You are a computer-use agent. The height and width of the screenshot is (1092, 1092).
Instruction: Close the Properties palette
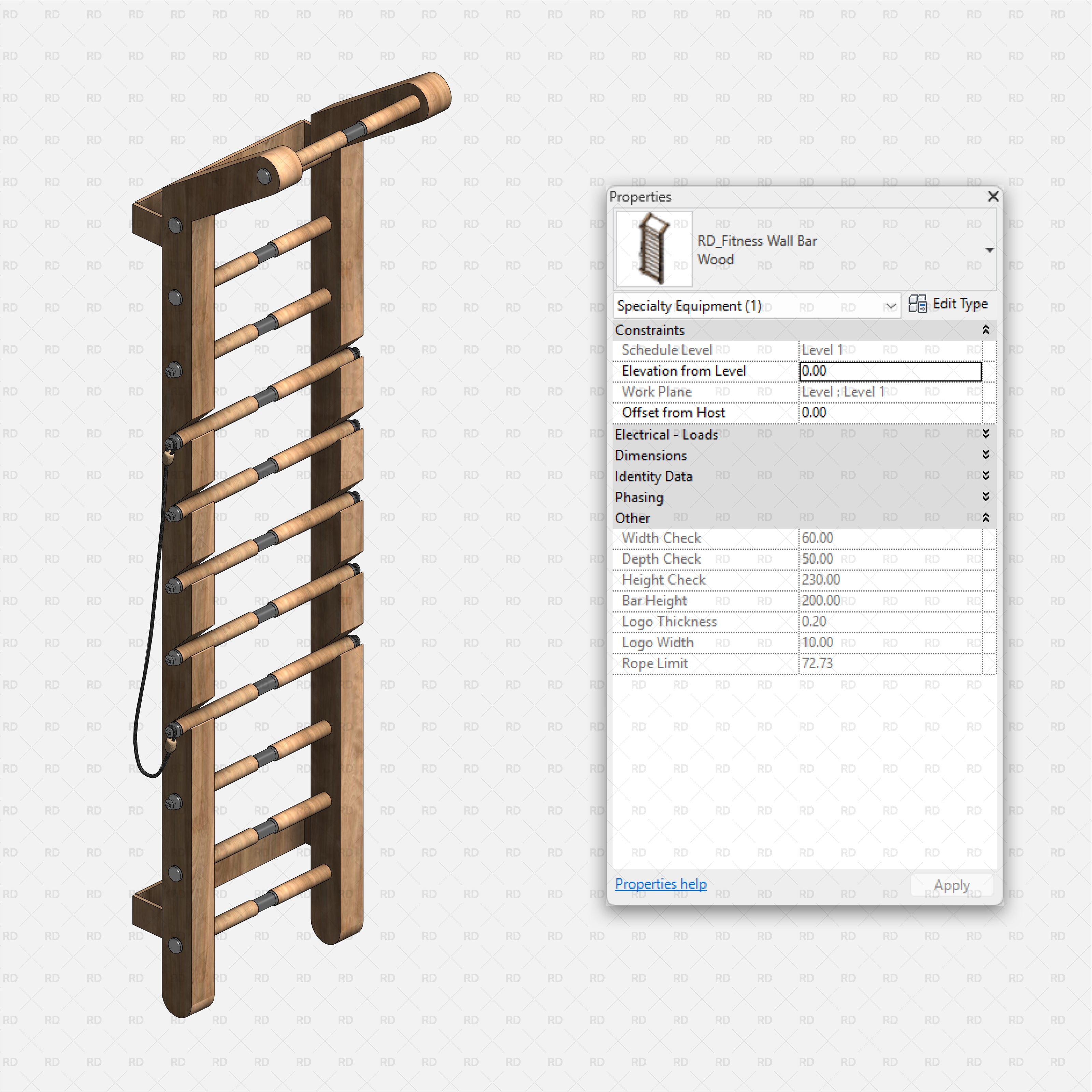[993, 197]
